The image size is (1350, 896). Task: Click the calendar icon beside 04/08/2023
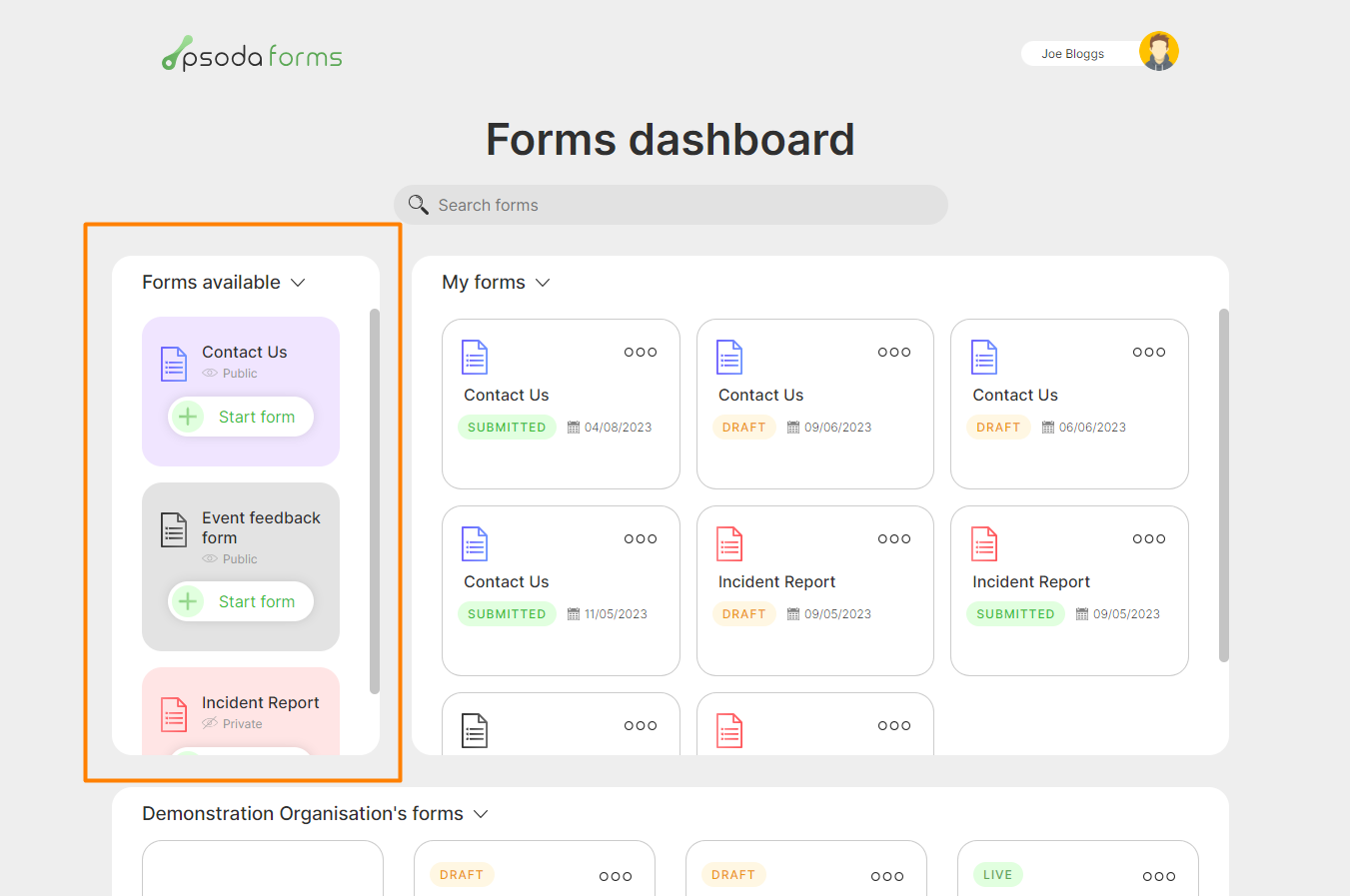point(574,428)
